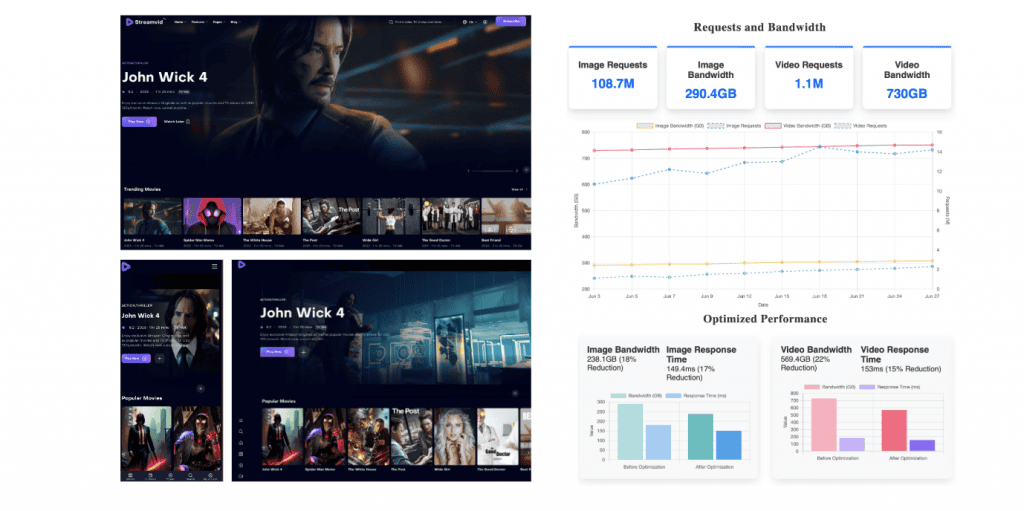Click the account icon at the right of the mobile bar
Image resolution: width=1024 pixels, height=511 pixels.
tap(210, 476)
